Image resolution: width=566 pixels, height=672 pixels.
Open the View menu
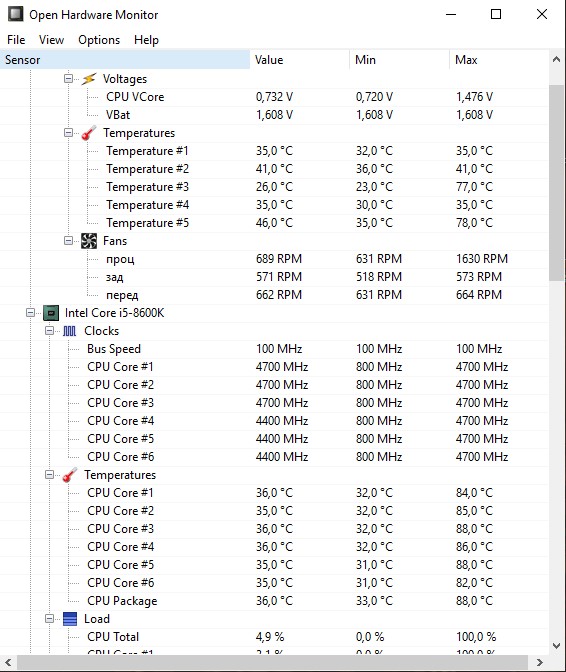pos(51,40)
